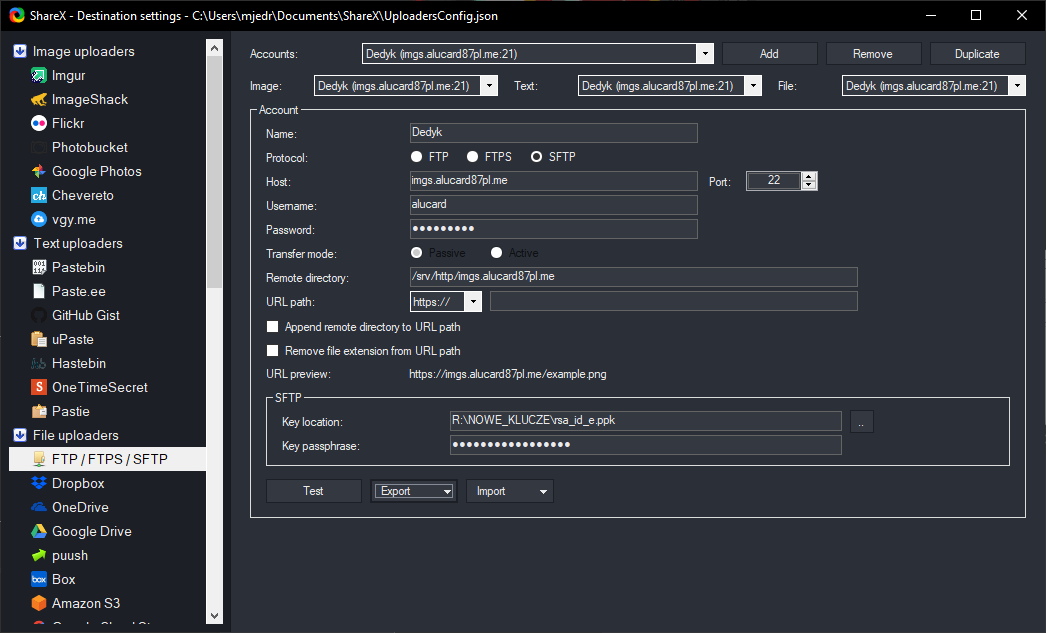
Task: Open Google Photos uploader icon
Action: (x=39, y=171)
